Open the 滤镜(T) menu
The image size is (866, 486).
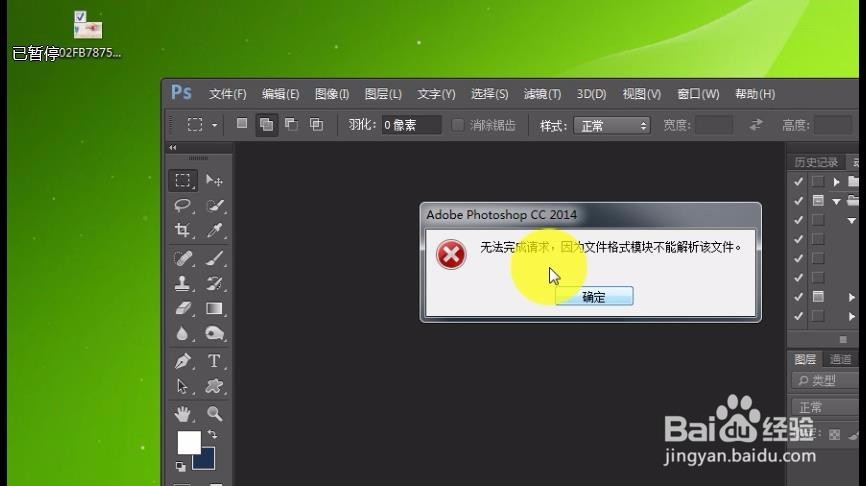pos(542,94)
